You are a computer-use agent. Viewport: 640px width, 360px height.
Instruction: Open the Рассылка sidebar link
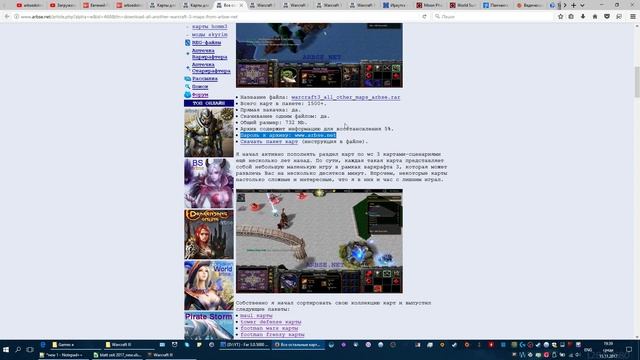pyautogui.click(x=205, y=79)
